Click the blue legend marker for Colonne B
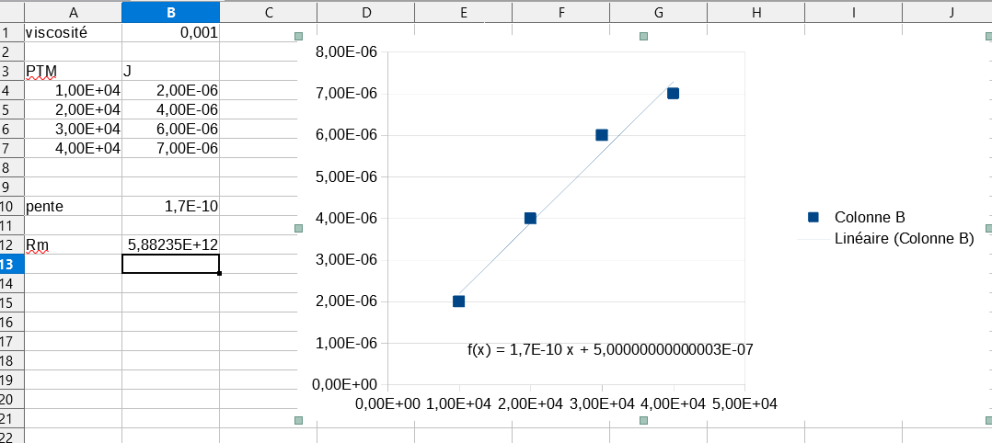The width and height of the screenshot is (992, 443). (812, 217)
